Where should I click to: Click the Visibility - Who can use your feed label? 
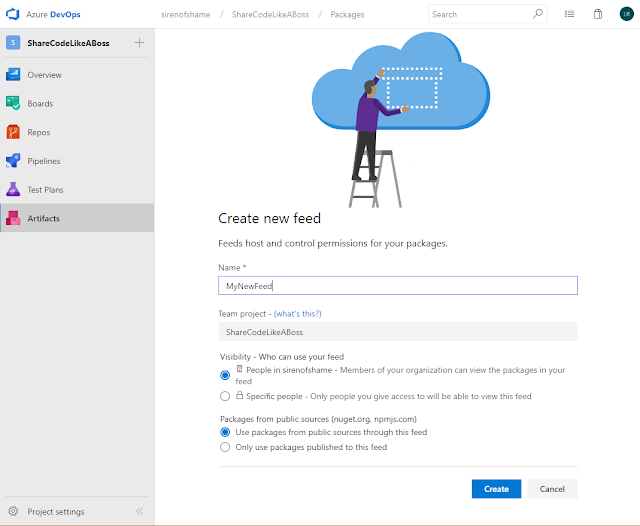pos(282,357)
